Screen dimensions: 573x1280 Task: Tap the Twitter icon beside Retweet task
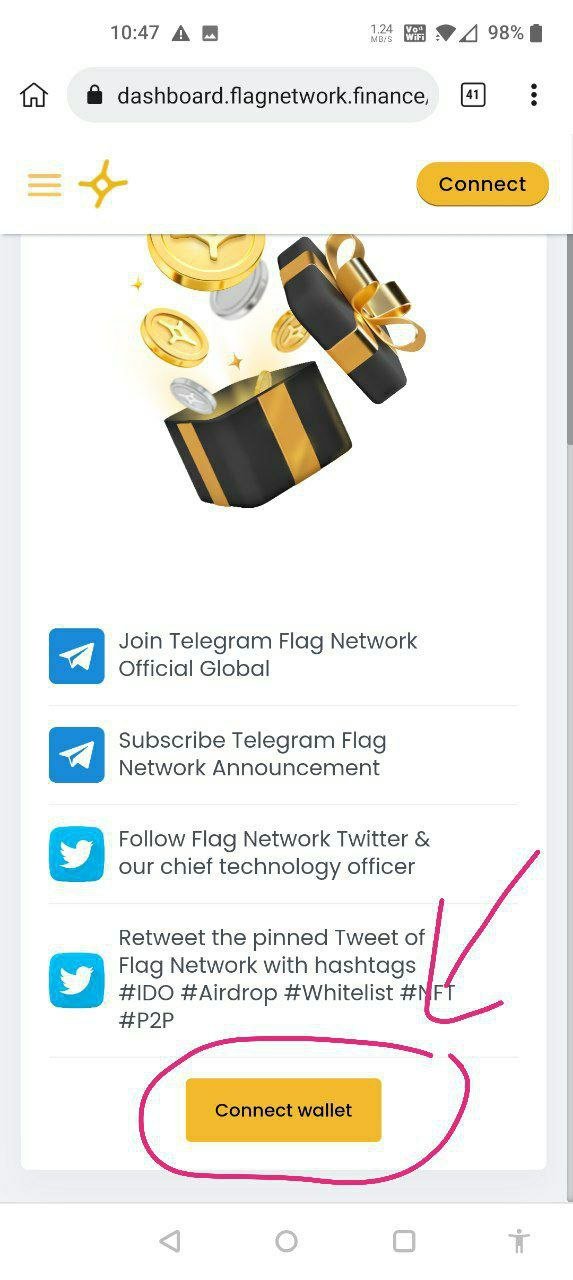point(77,980)
